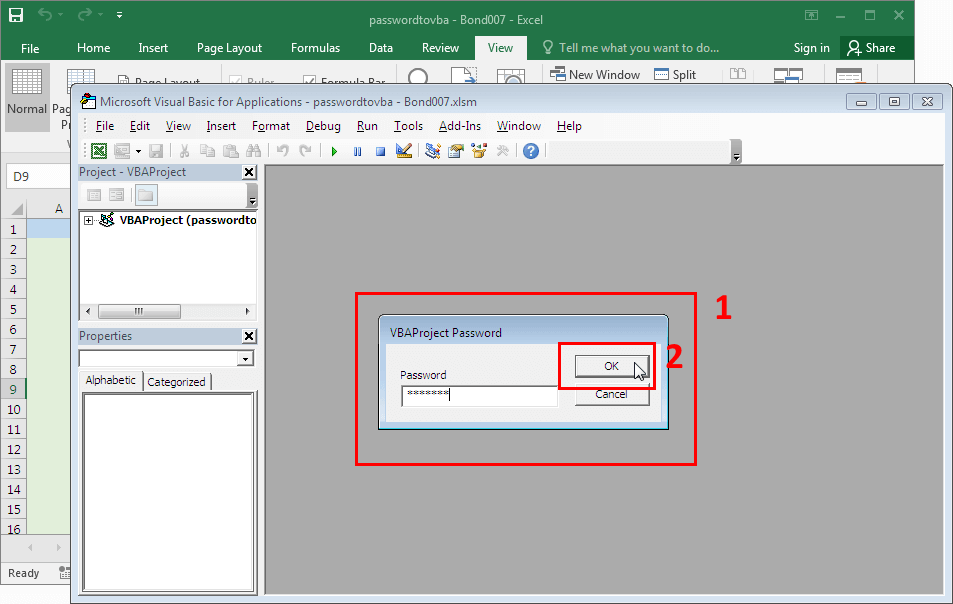Select View Object icon in Project Explorer
Image resolution: width=953 pixels, height=604 pixels.
coord(117,195)
